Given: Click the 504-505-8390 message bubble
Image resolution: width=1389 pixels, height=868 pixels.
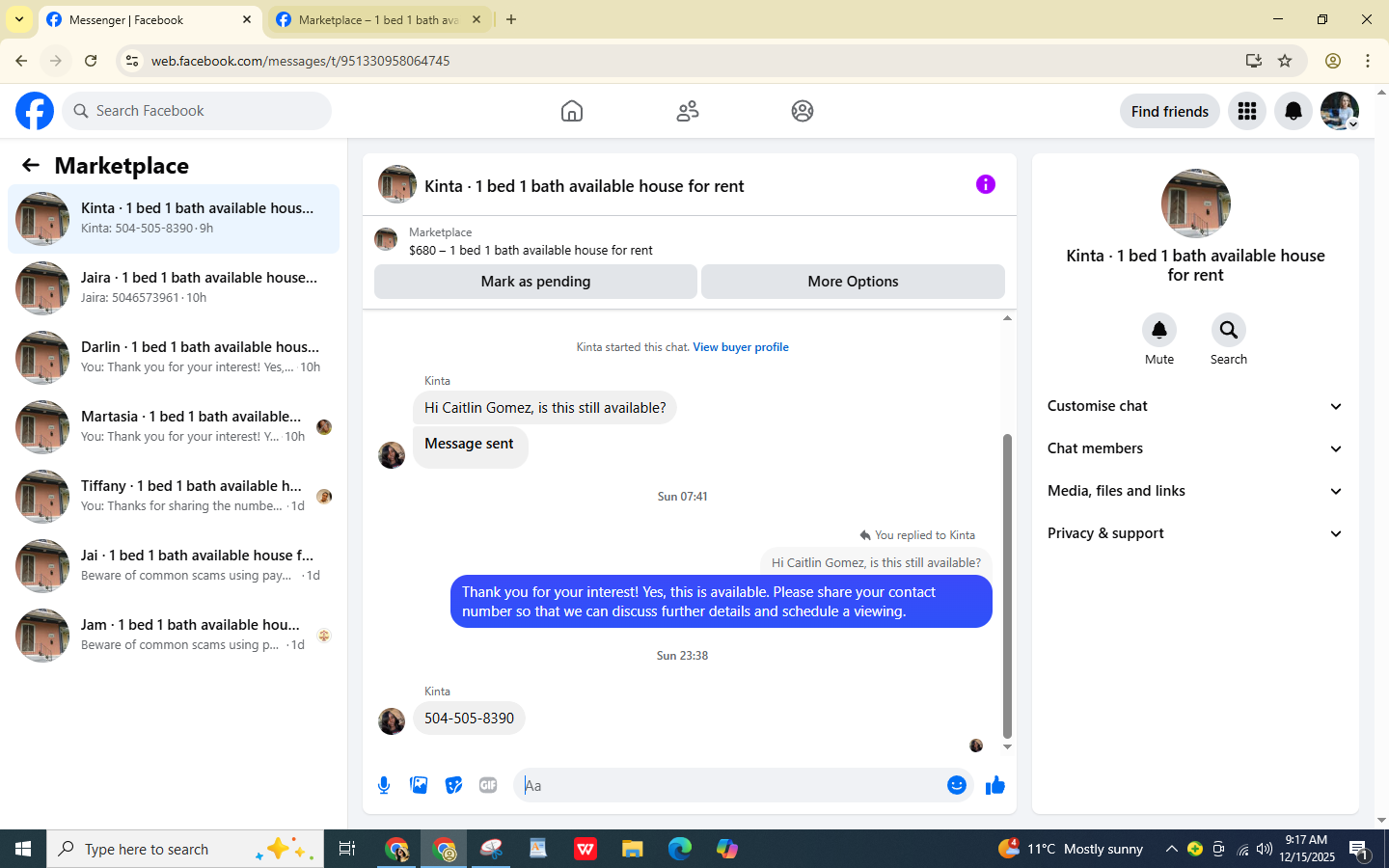Looking at the screenshot, I should pos(469,719).
